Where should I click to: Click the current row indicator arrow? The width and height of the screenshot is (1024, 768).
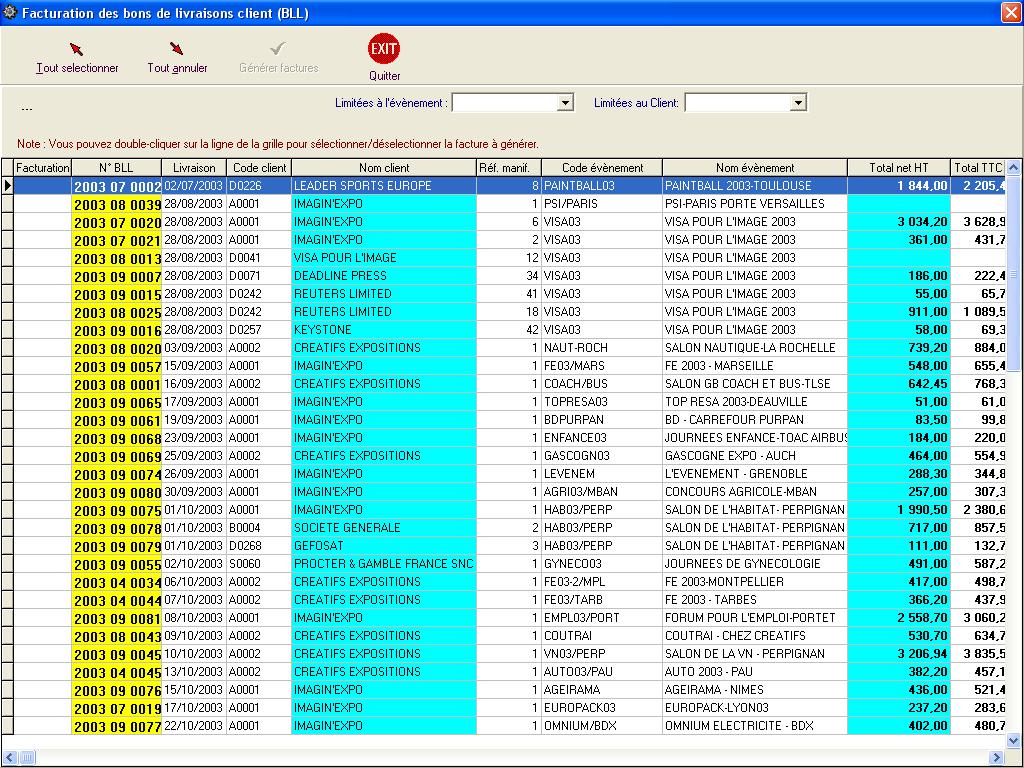pyautogui.click(x=7, y=185)
